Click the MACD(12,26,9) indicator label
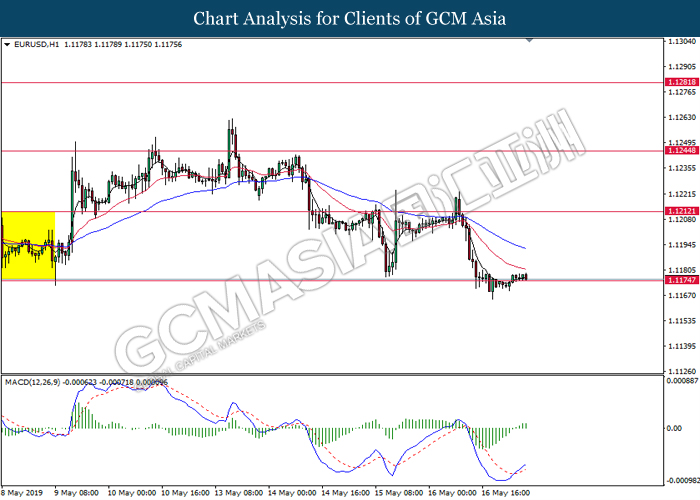The height and width of the screenshot is (500, 700). pos(32,382)
